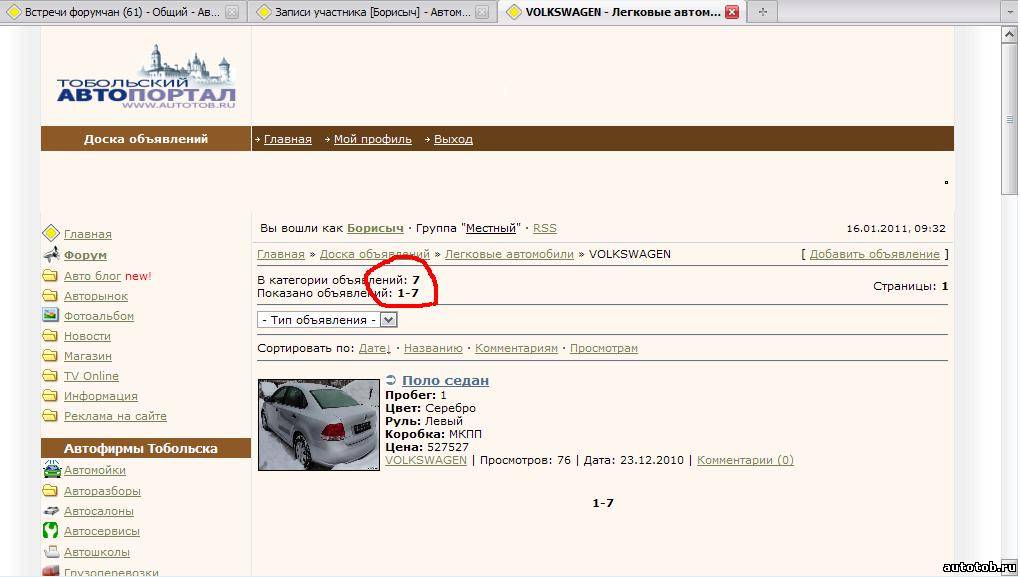The image size is (1021, 577).
Task: Open the Тип объявления dropdown
Action: 327,320
